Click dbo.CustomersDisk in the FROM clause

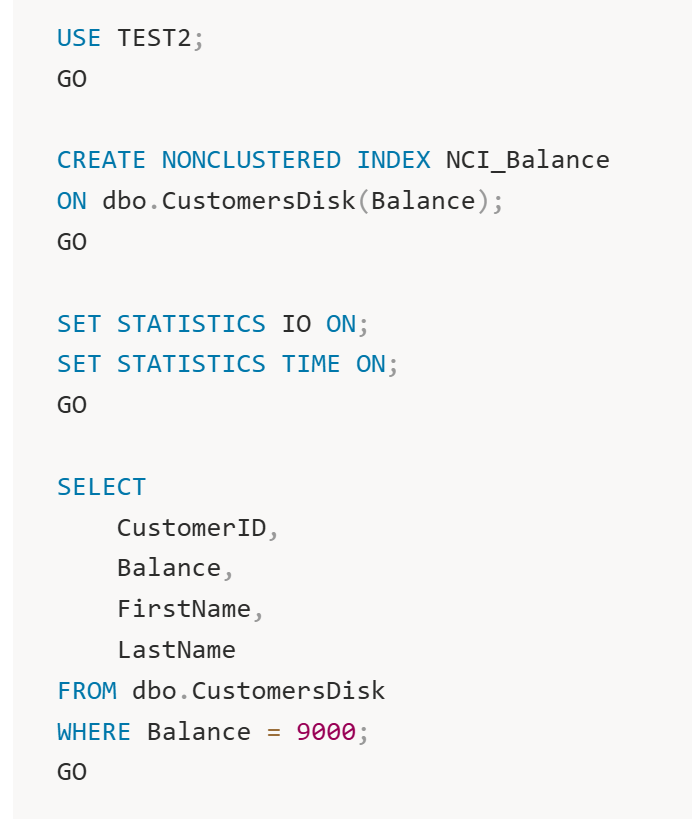tap(259, 691)
